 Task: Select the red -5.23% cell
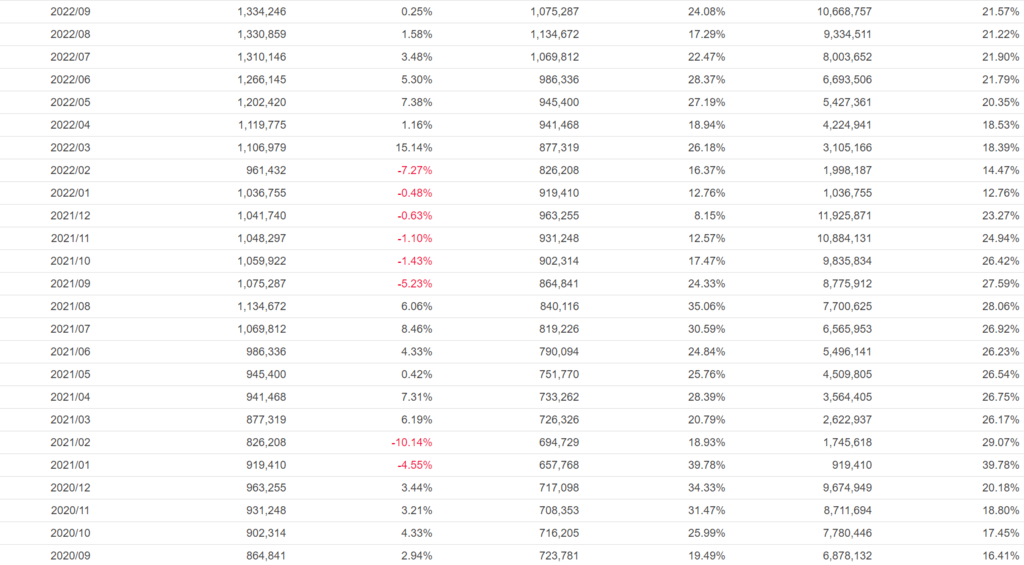point(412,284)
